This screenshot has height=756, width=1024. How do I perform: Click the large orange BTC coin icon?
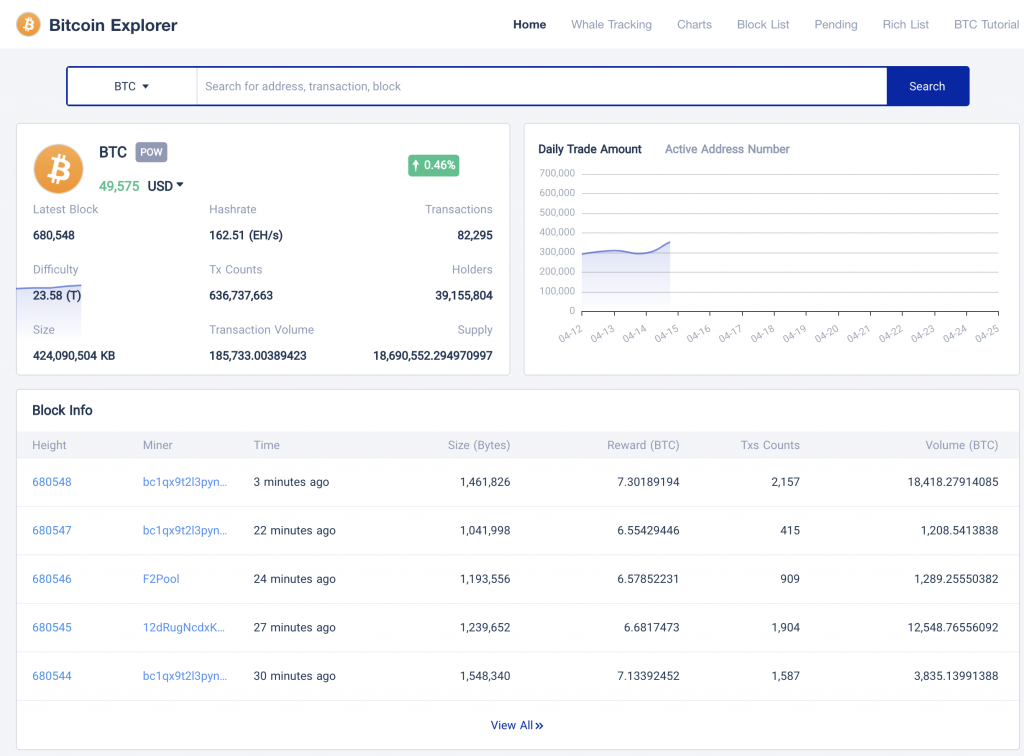pos(59,168)
